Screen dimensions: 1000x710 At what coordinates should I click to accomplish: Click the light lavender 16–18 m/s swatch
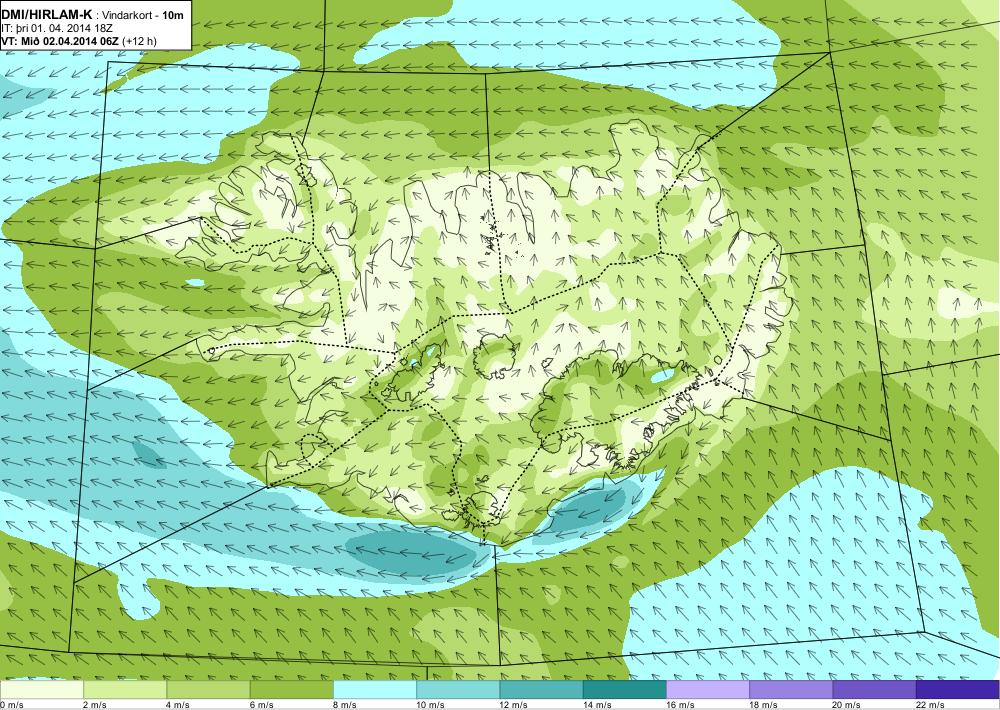click(x=708, y=690)
